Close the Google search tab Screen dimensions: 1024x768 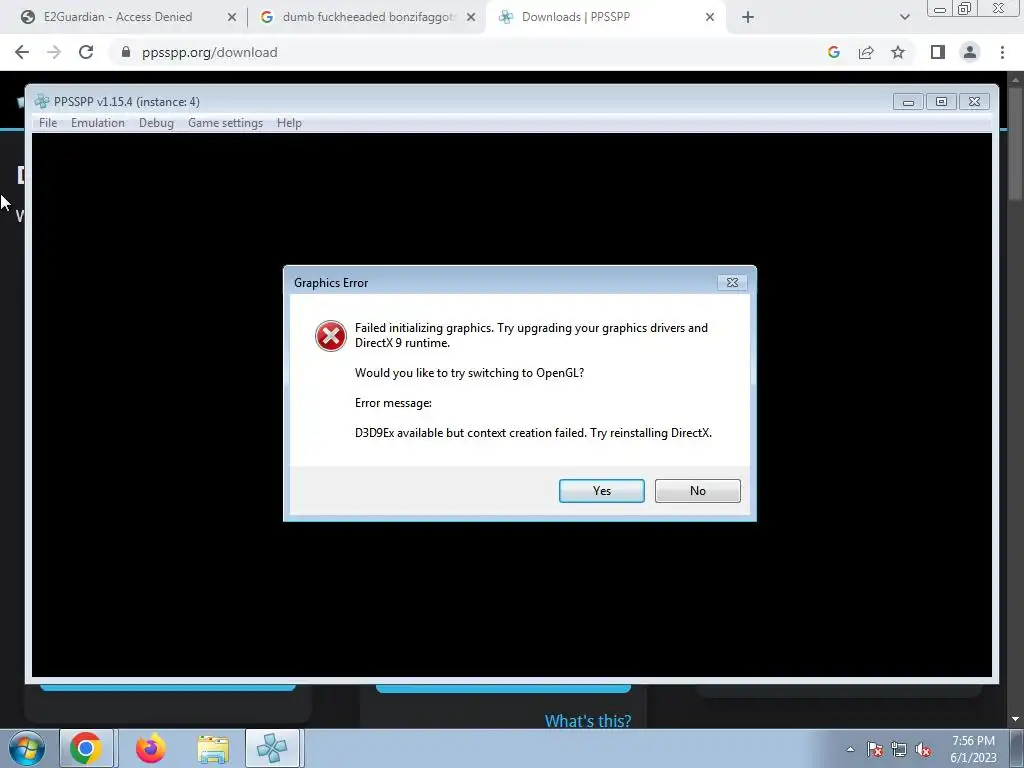(x=471, y=17)
